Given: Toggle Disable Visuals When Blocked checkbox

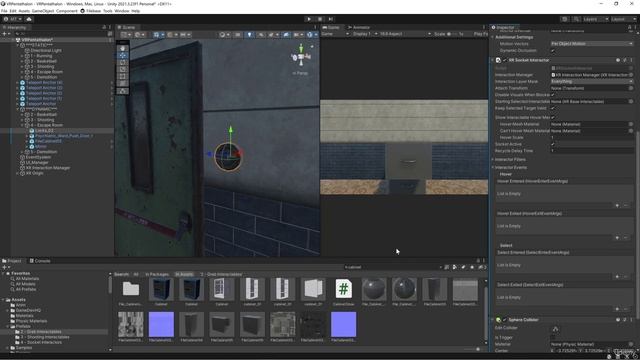Looking at the screenshot, I should [553, 95].
